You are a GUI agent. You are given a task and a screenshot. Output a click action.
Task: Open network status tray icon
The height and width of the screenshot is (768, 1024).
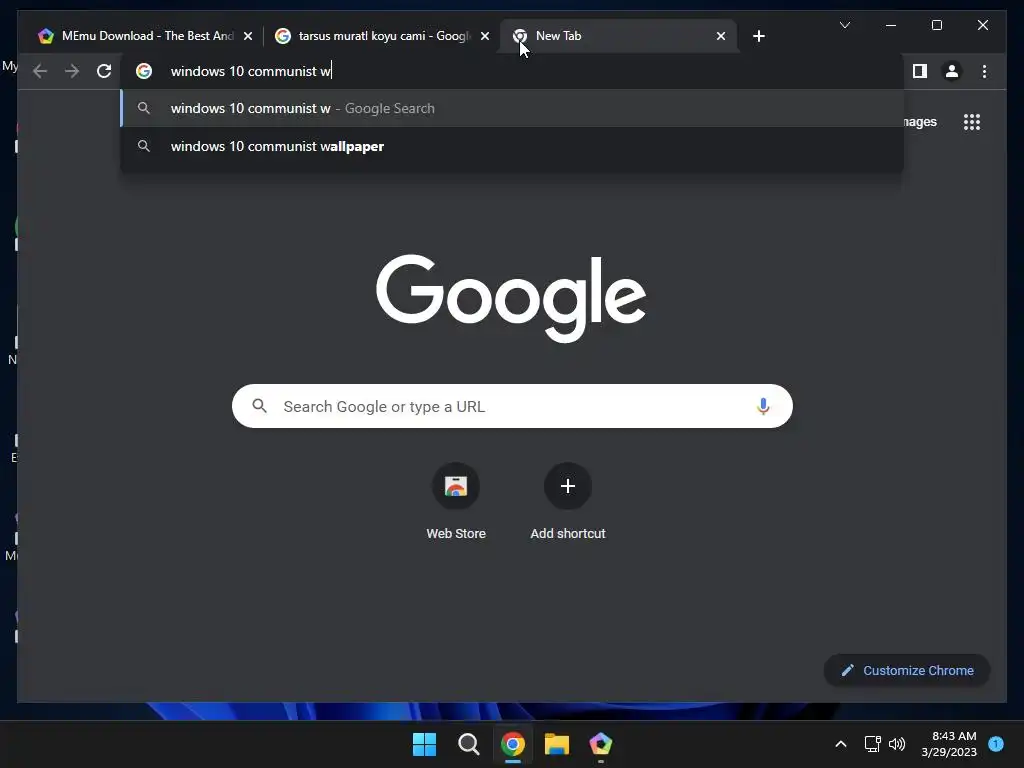(x=872, y=744)
